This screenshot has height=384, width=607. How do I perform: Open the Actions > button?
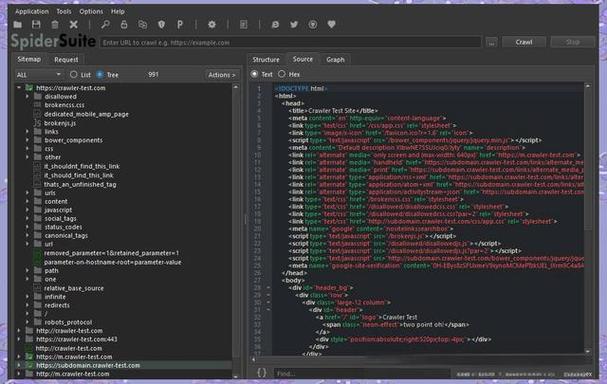[x=221, y=75]
